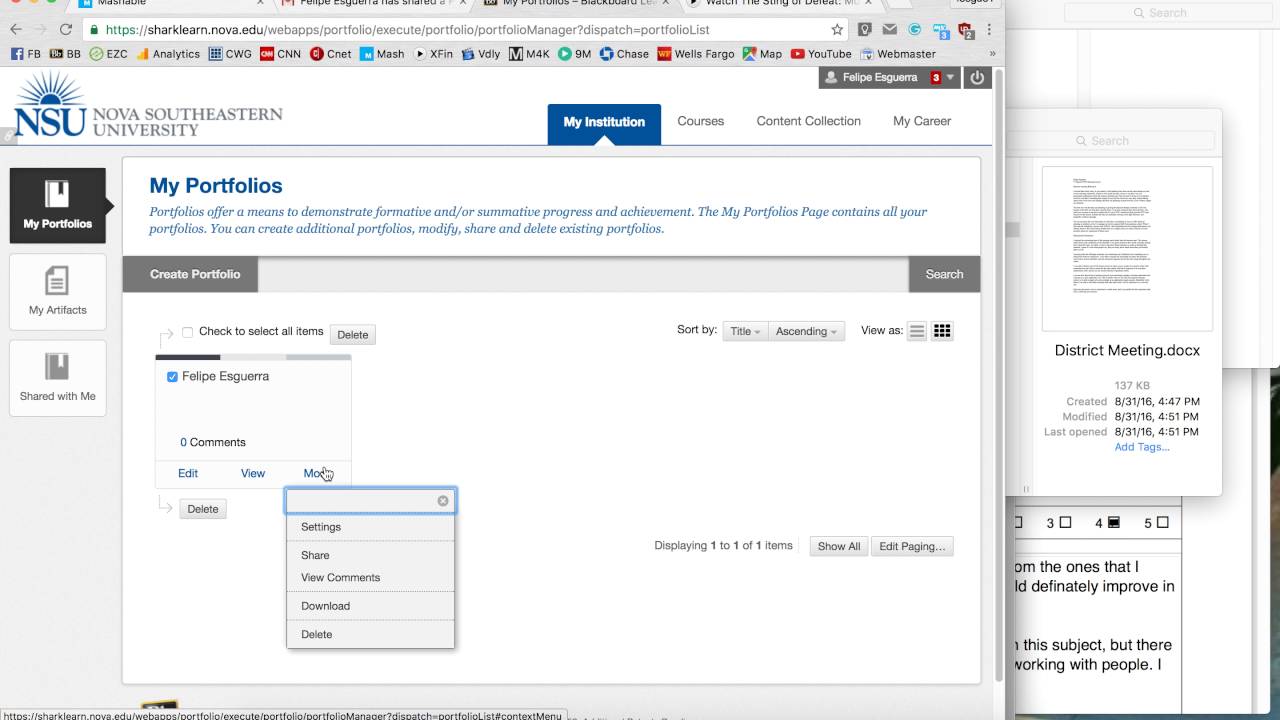This screenshot has height=720, width=1280.
Task: Open the Map bookmark
Action: pyautogui.click(x=762, y=54)
